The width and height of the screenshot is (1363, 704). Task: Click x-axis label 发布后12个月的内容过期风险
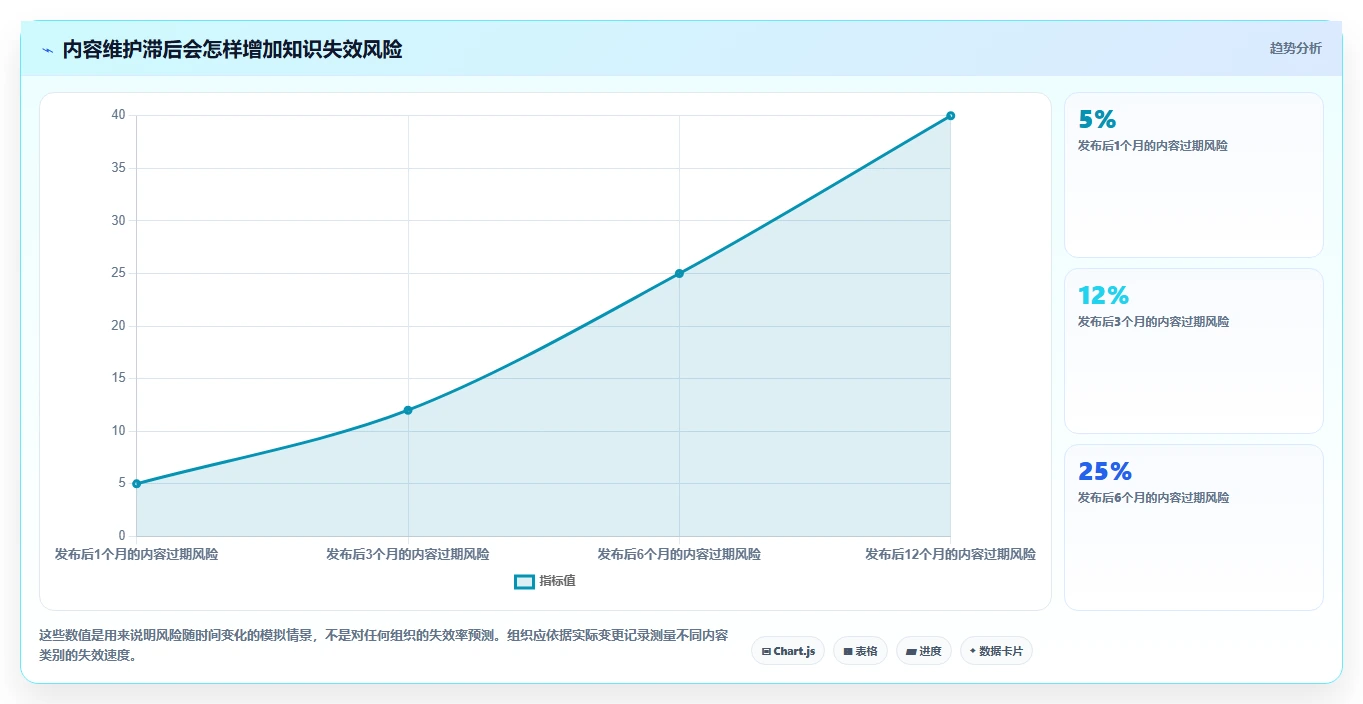[x=950, y=554]
